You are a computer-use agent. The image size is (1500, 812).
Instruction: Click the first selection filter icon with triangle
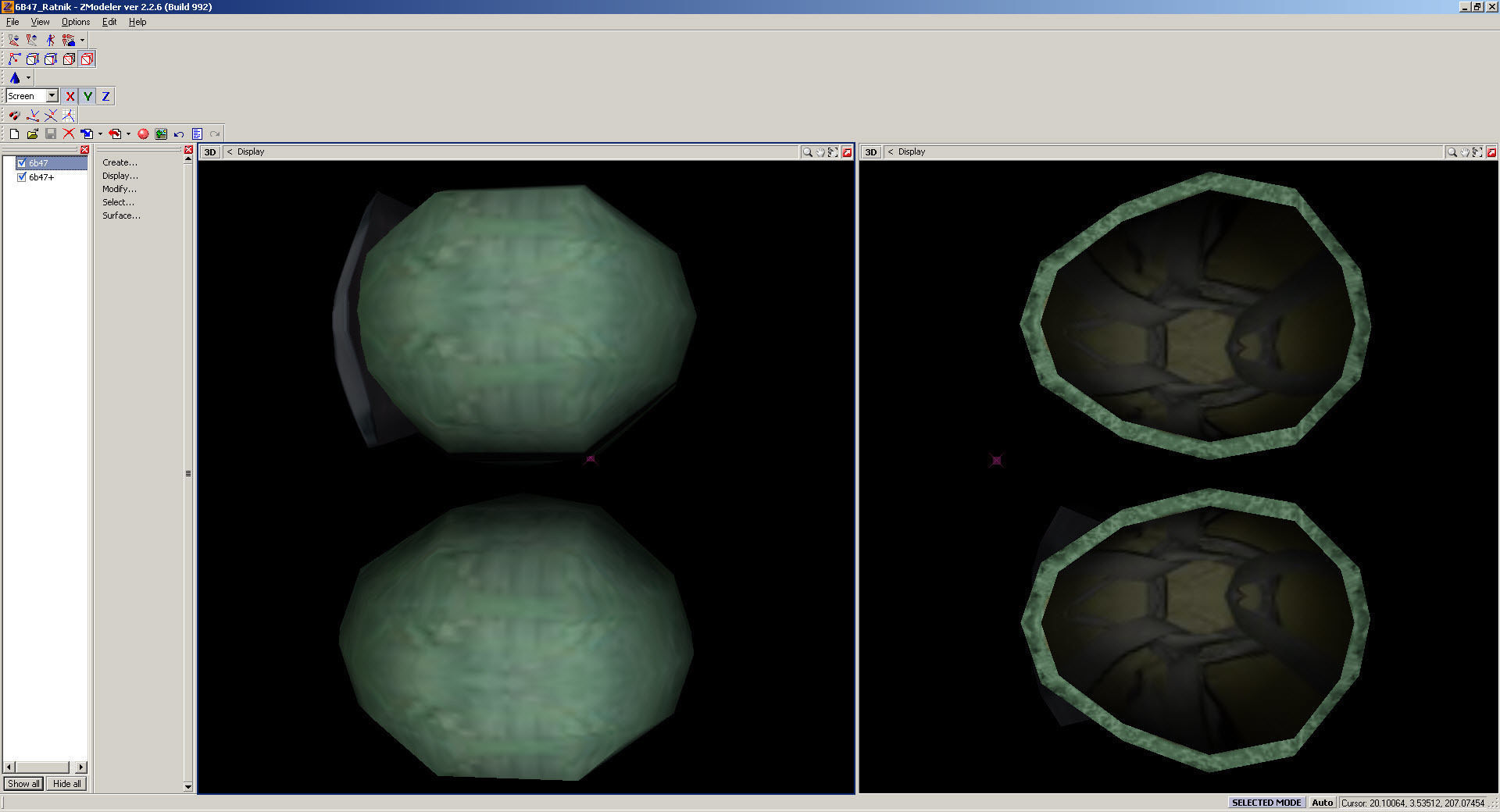[14, 40]
